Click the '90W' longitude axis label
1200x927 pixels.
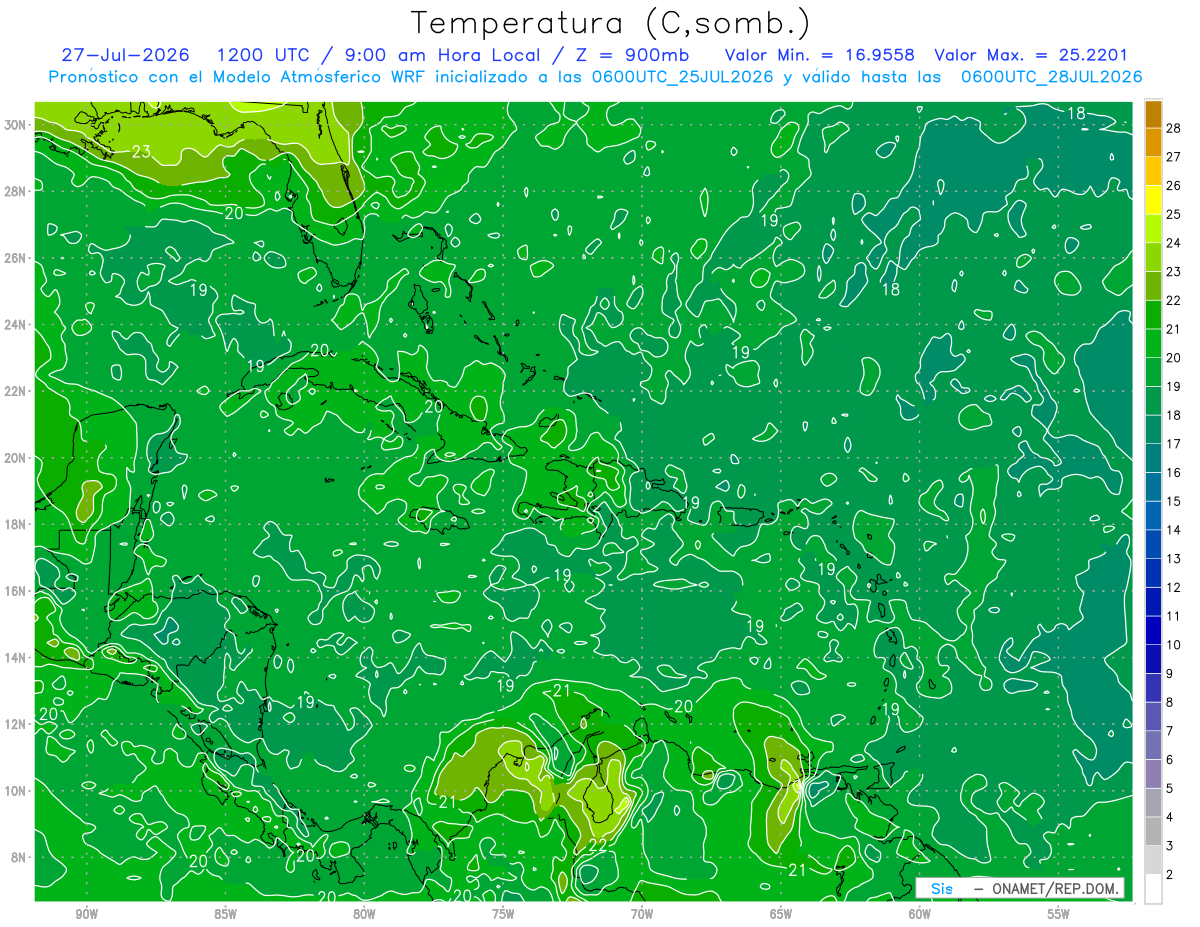87,914
